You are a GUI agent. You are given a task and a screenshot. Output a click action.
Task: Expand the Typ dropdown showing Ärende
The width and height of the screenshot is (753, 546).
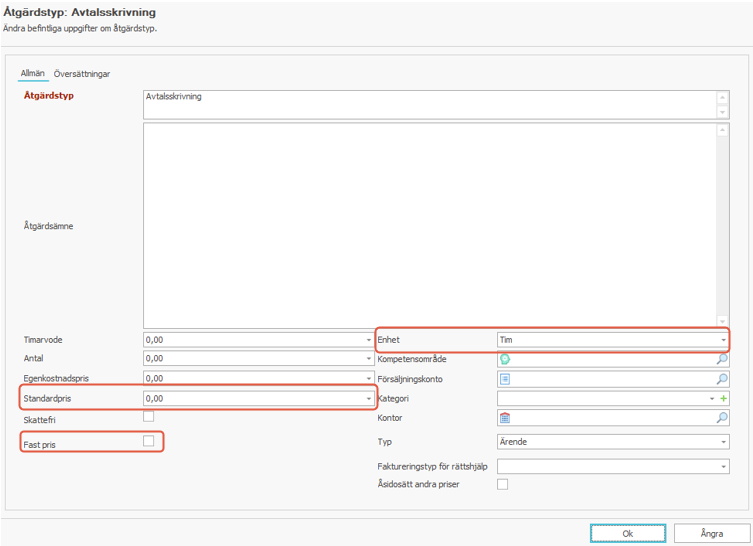723,441
